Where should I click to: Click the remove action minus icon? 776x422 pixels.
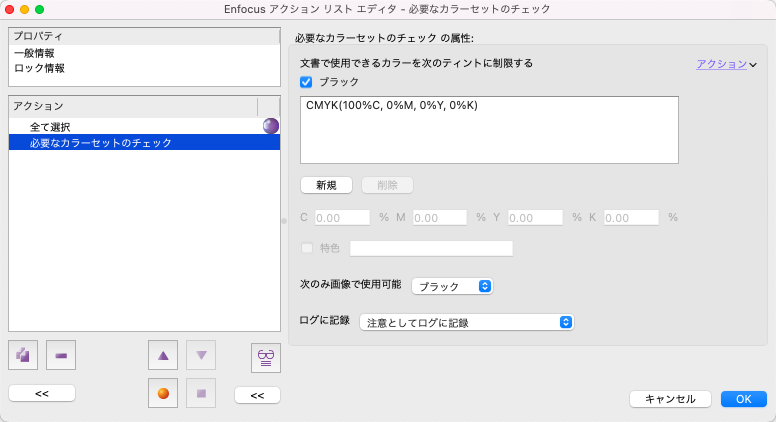tap(61, 355)
